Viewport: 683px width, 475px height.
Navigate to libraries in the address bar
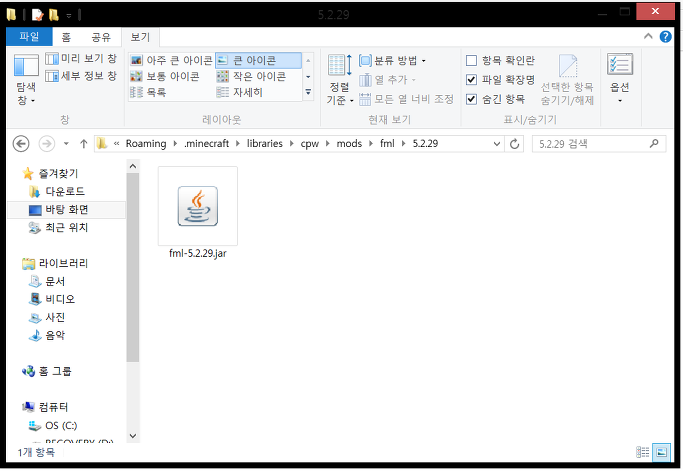(265, 143)
